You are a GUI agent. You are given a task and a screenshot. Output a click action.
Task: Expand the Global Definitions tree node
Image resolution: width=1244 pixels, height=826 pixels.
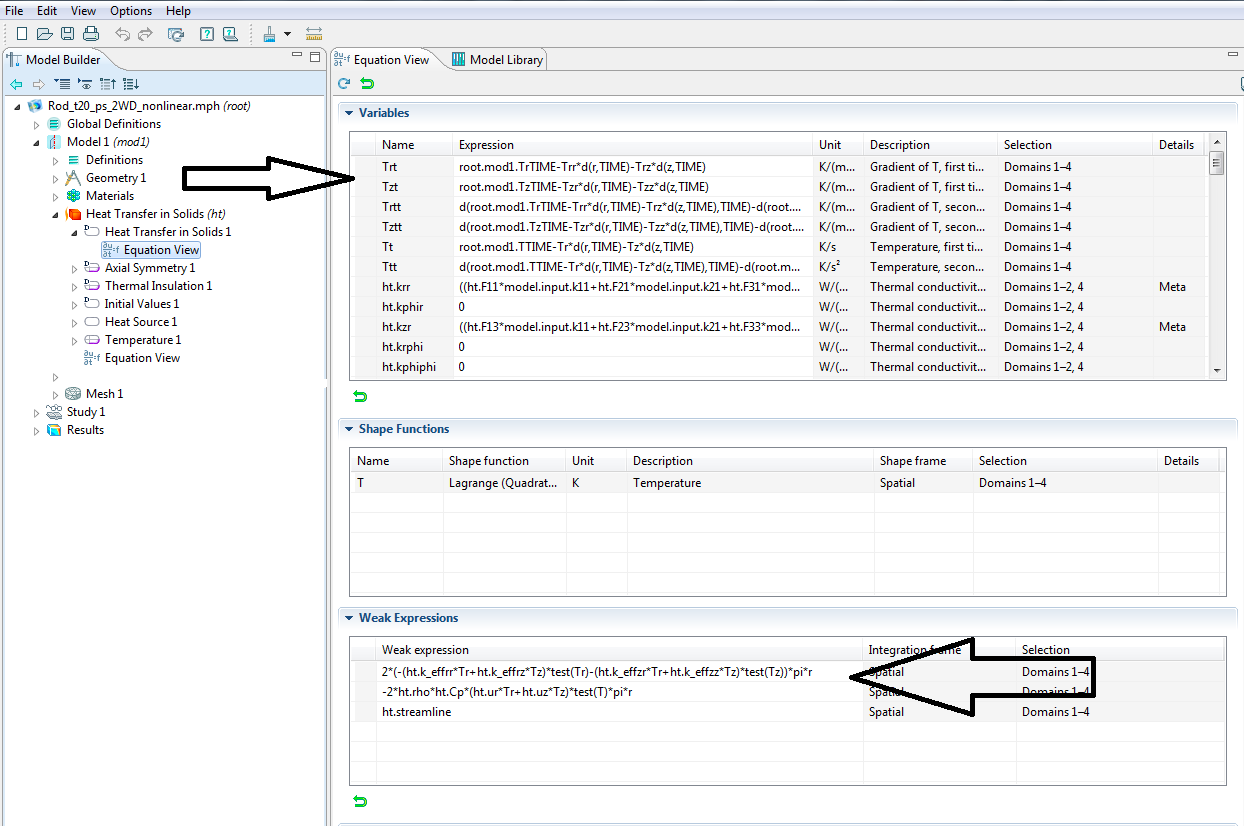coord(37,125)
